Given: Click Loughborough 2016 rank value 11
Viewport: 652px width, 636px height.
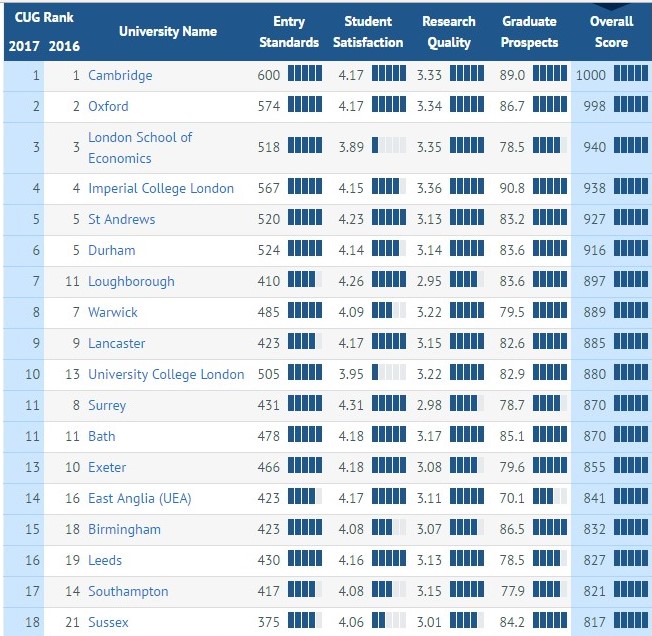Looking at the screenshot, I should pos(72,281).
